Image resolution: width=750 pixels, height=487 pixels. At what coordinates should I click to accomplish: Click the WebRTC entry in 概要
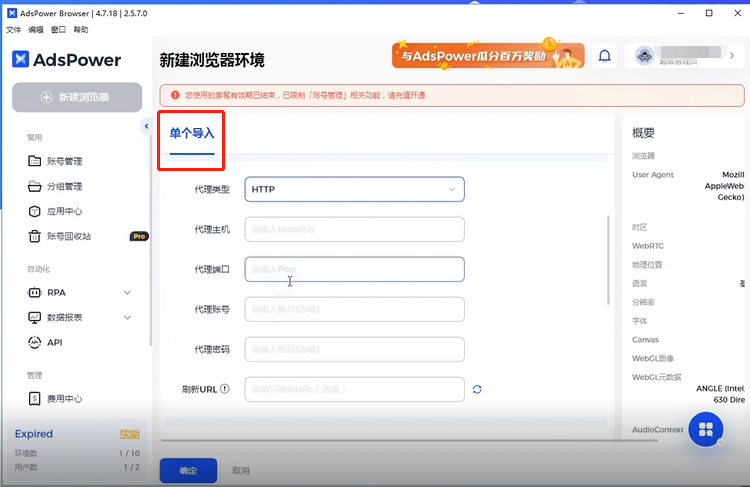pos(648,246)
